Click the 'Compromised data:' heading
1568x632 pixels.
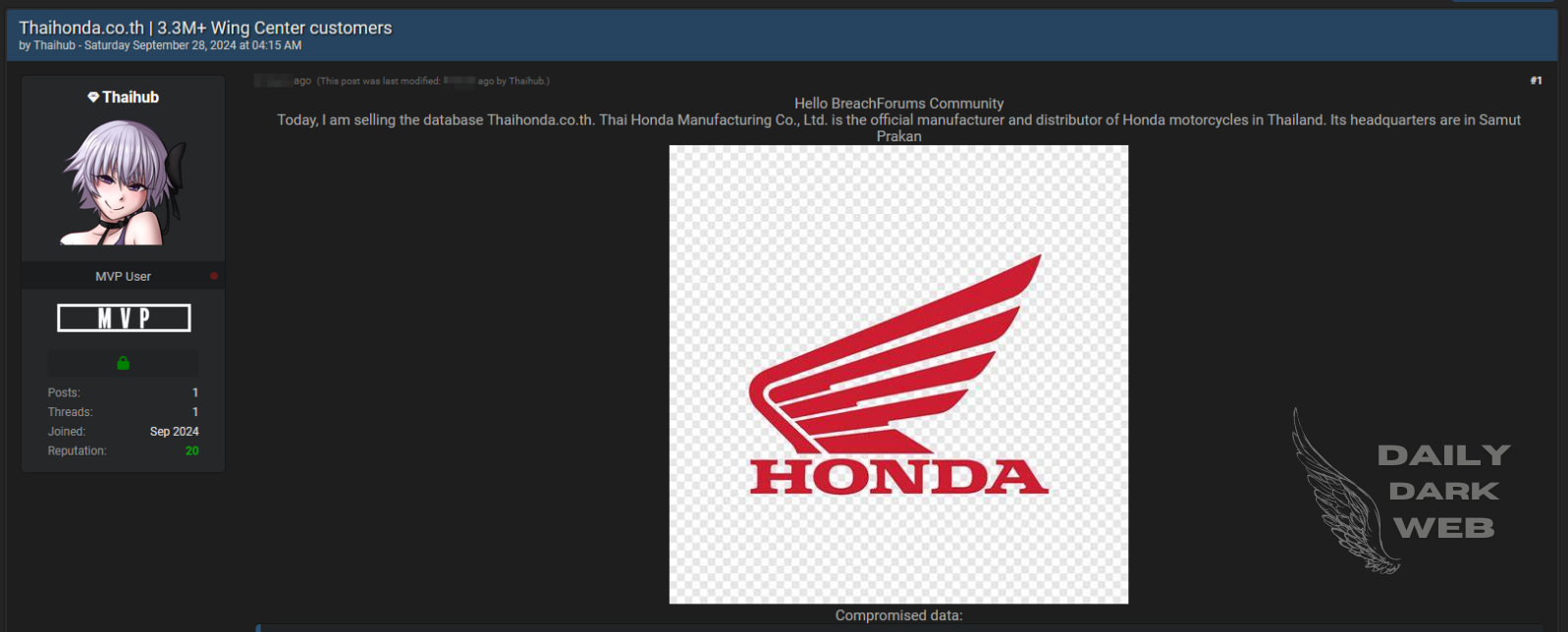point(898,615)
